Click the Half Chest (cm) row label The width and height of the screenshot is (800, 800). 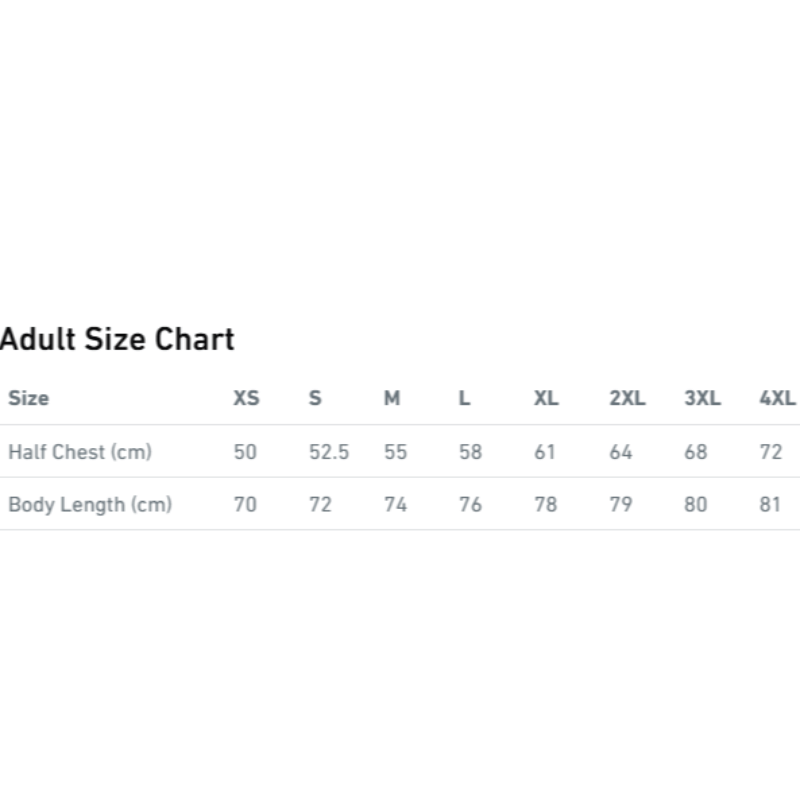tap(80, 452)
